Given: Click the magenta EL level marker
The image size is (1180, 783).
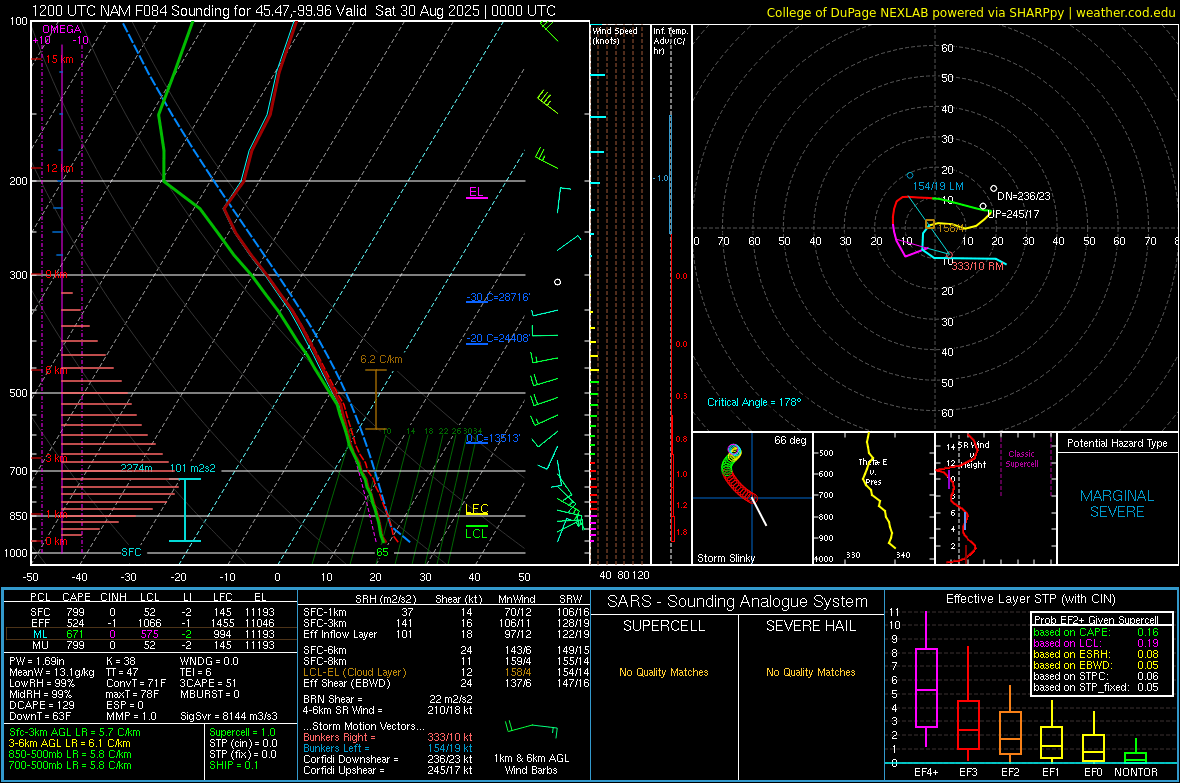Looking at the screenshot, I should [476, 192].
